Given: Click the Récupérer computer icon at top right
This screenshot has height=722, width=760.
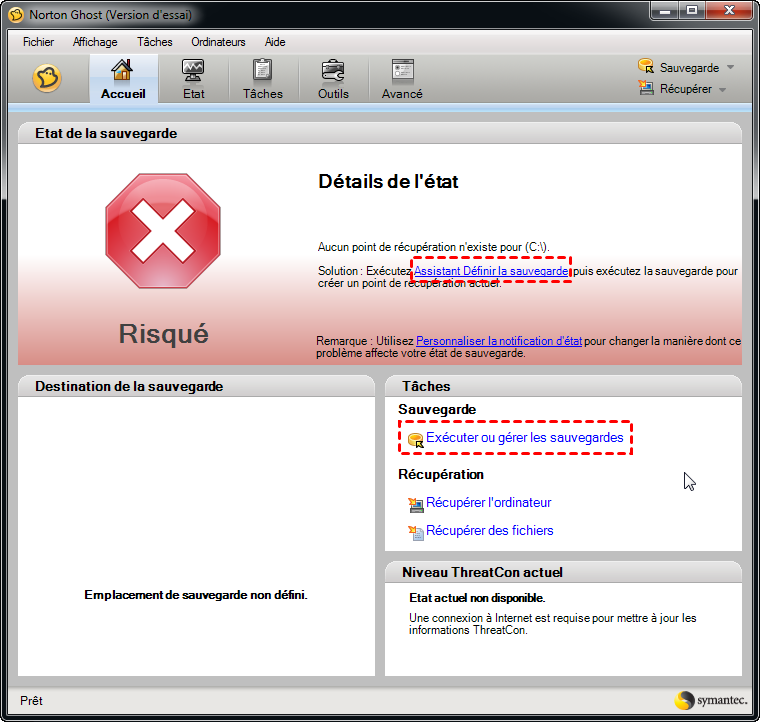Looking at the screenshot, I should click(646, 88).
